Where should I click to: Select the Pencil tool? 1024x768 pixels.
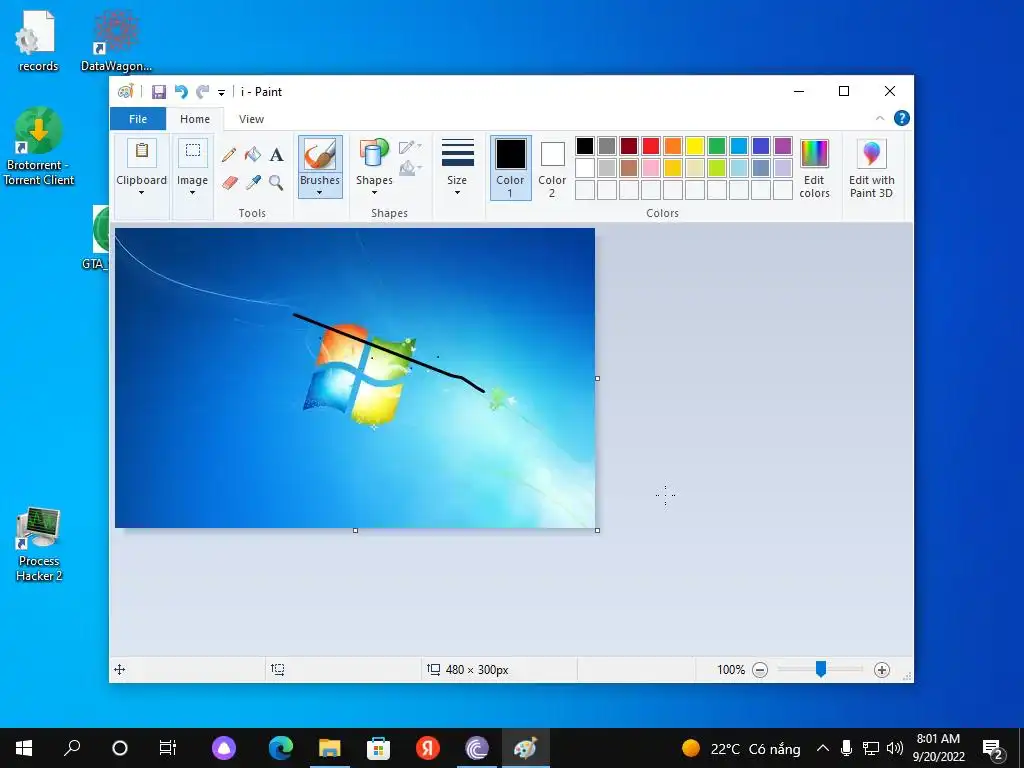click(x=229, y=155)
